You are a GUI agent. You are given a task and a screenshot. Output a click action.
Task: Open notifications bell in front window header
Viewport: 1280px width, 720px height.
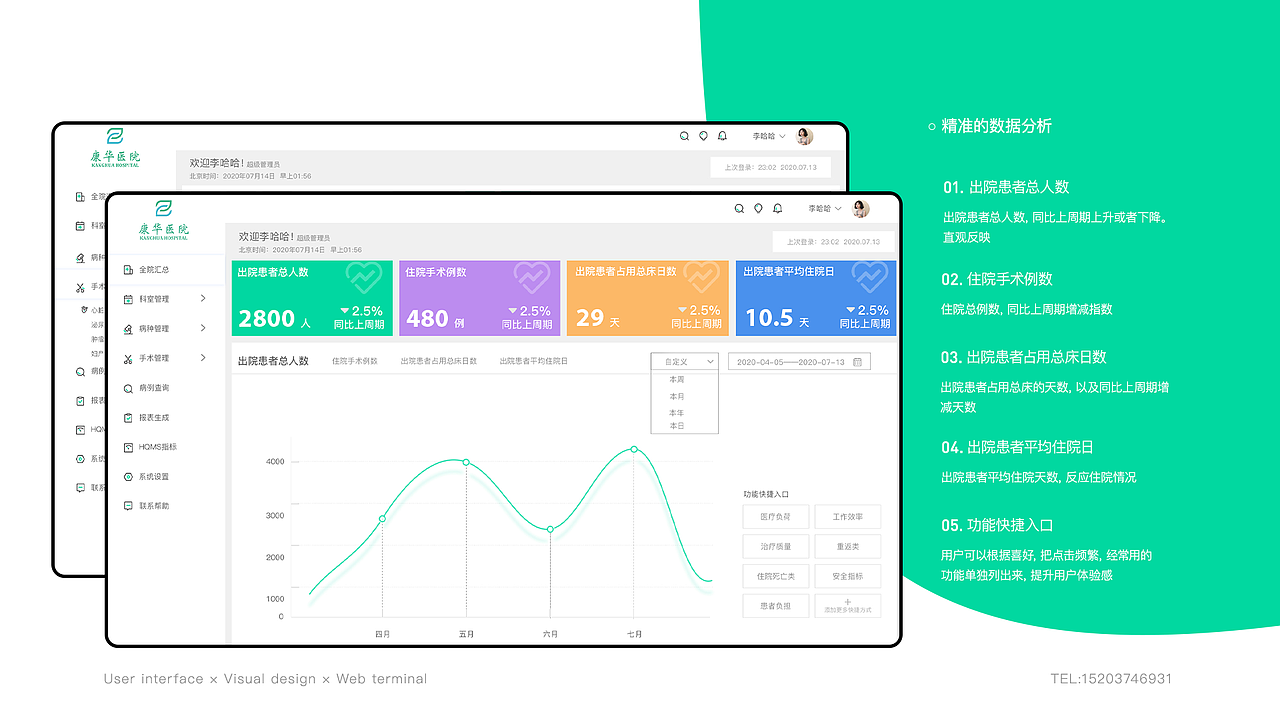point(777,208)
